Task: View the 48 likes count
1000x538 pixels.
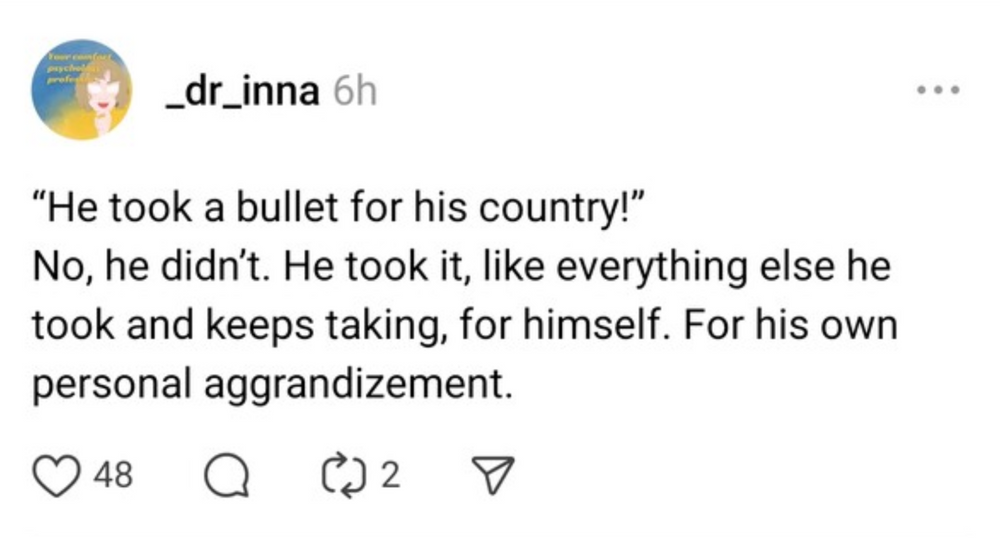Action: tap(111, 475)
